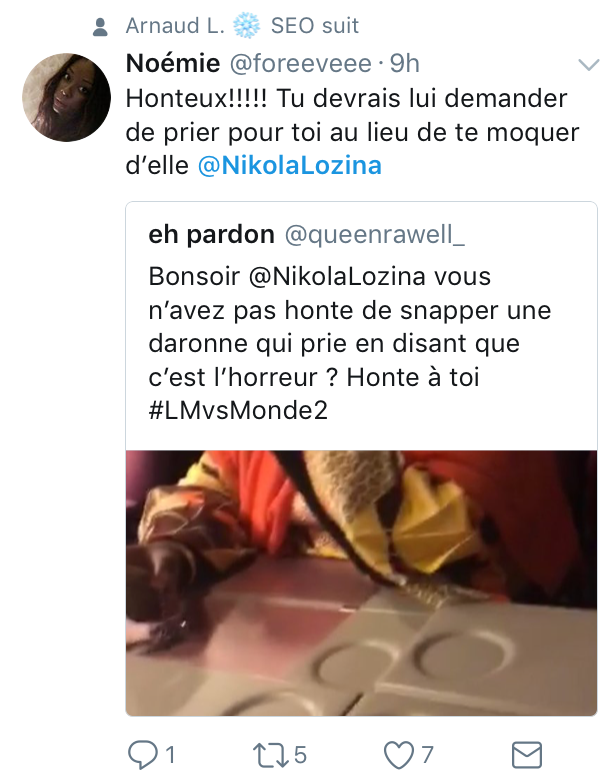Play the embedded video thumbnail
Image resolution: width=615 pixels, height=783 pixels.
coord(361,583)
